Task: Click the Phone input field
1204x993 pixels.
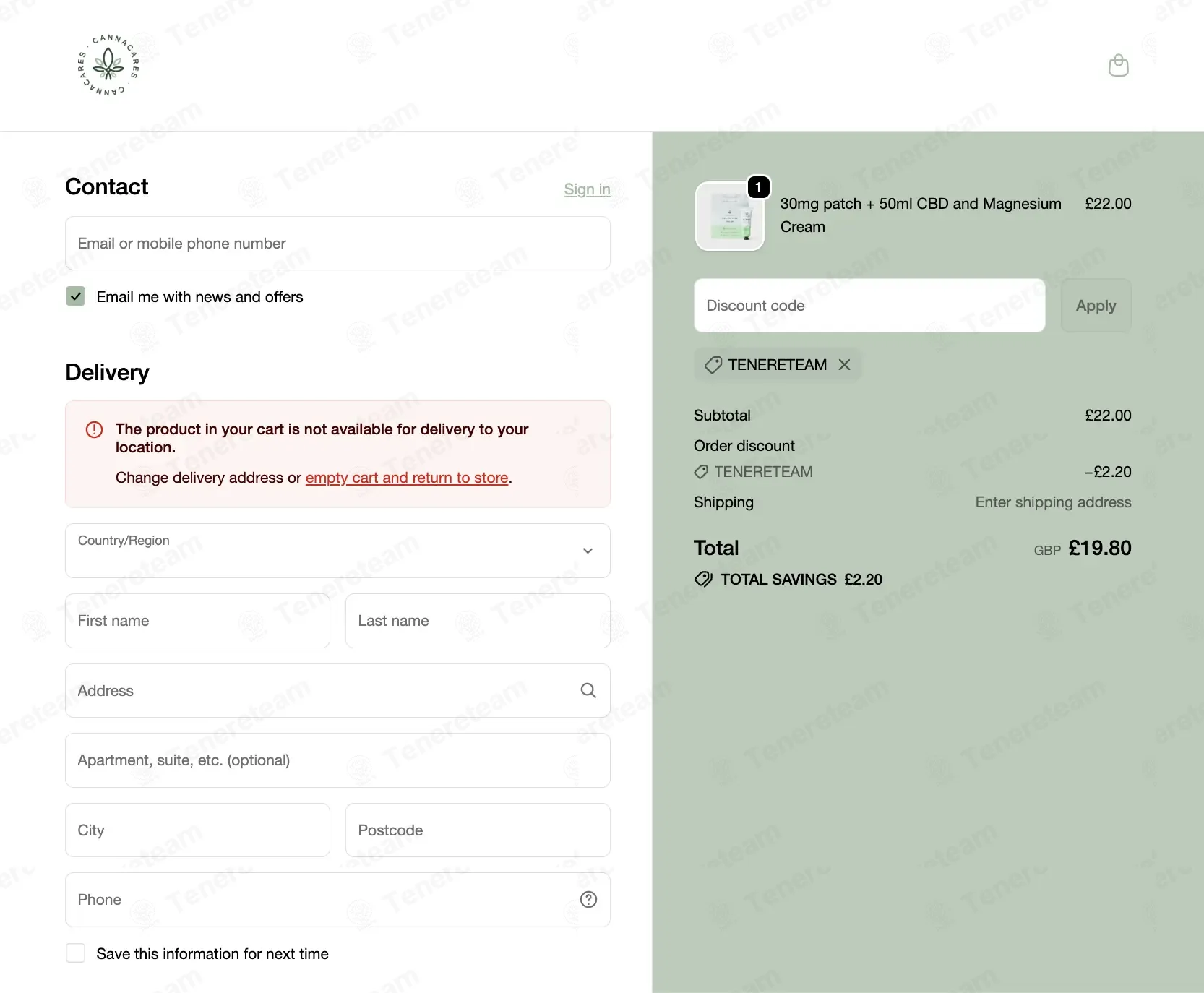Action: (337, 900)
